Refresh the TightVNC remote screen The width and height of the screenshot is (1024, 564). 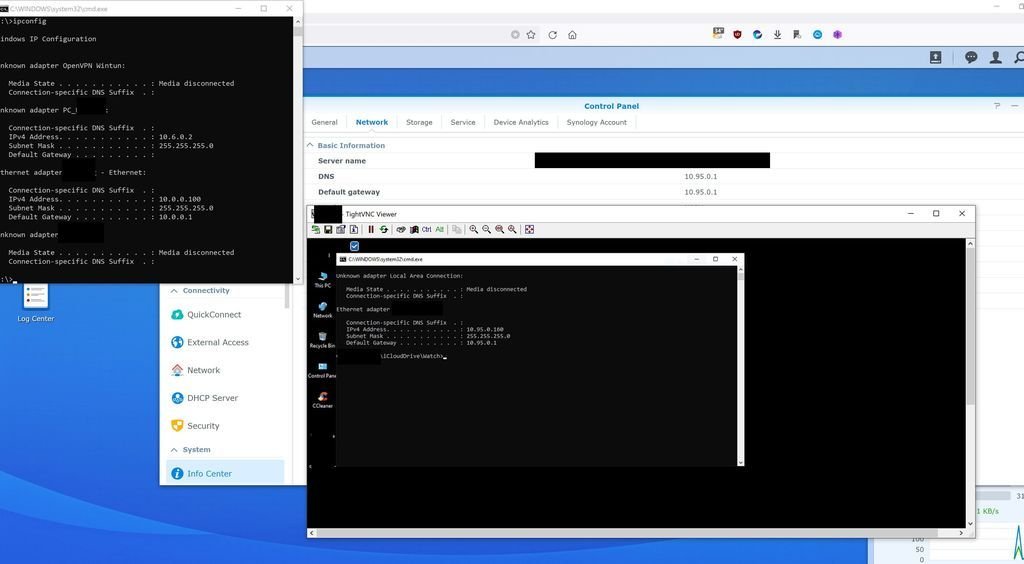click(383, 229)
